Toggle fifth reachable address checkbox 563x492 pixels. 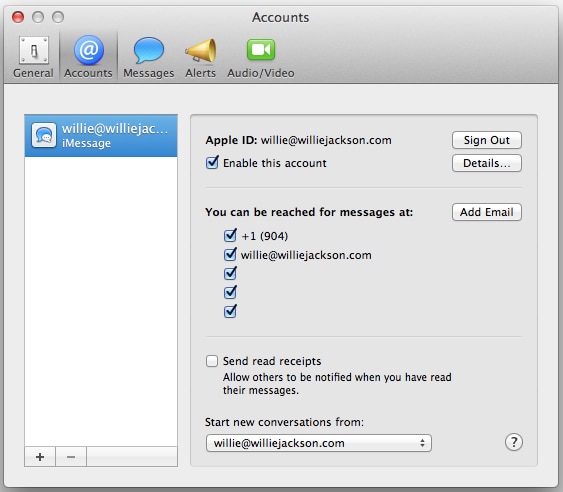tap(230, 311)
